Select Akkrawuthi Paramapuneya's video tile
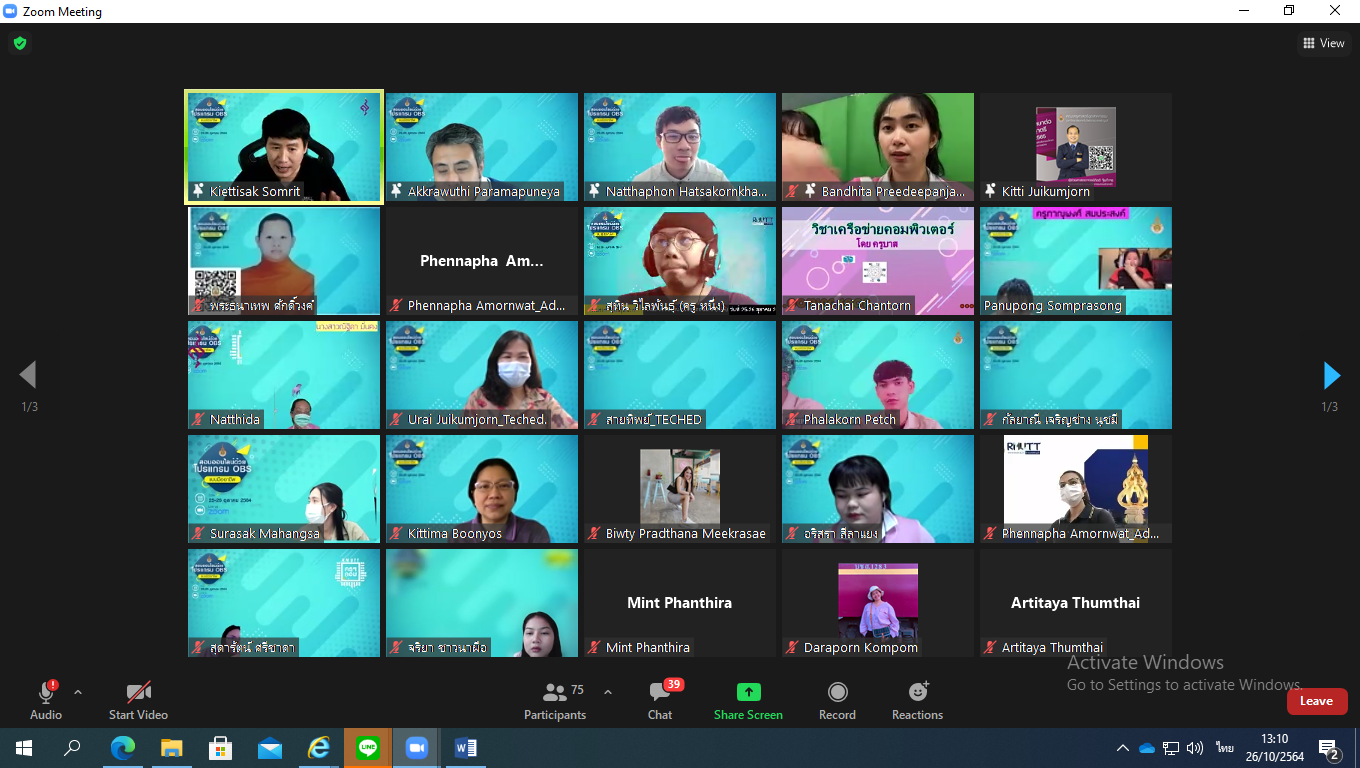Viewport: 1360px width, 768px height. [482, 147]
